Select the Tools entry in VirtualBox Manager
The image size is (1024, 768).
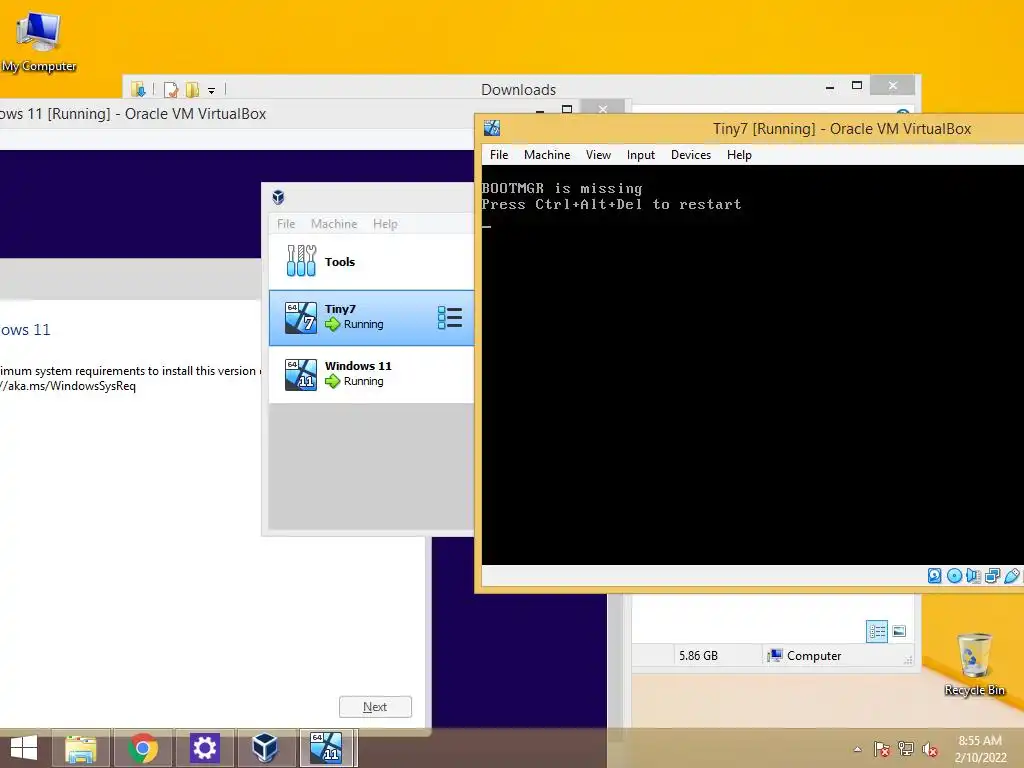pos(371,262)
